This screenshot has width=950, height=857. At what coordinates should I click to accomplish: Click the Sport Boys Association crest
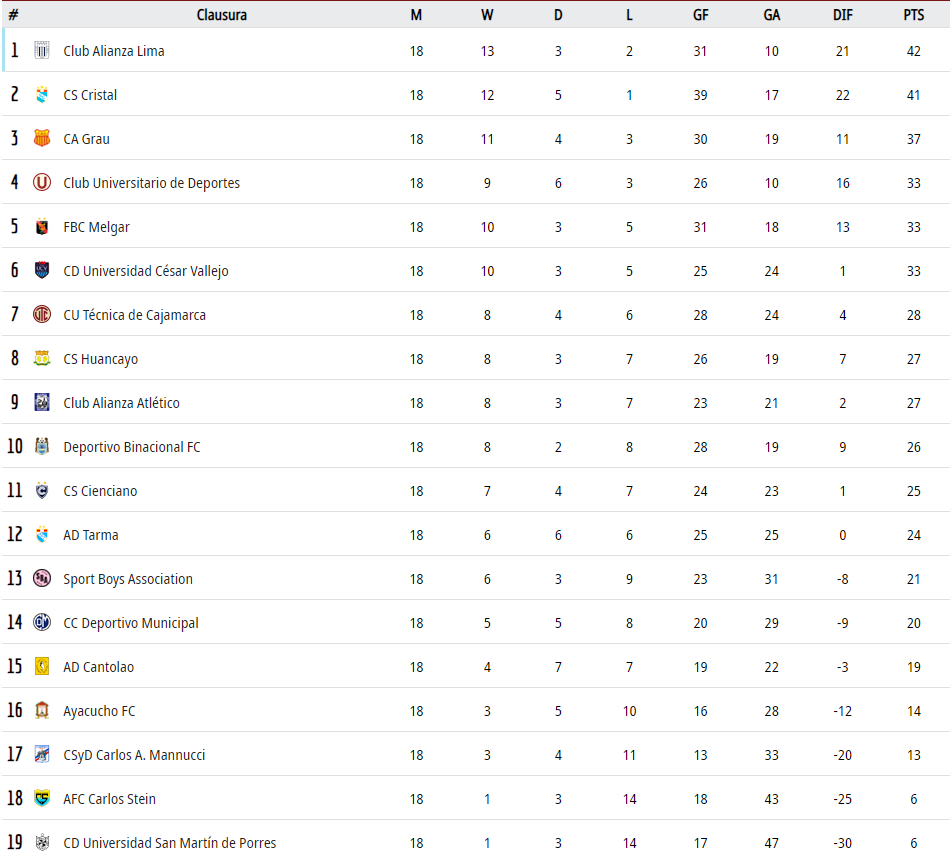pyautogui.click(x=42, y=579)
